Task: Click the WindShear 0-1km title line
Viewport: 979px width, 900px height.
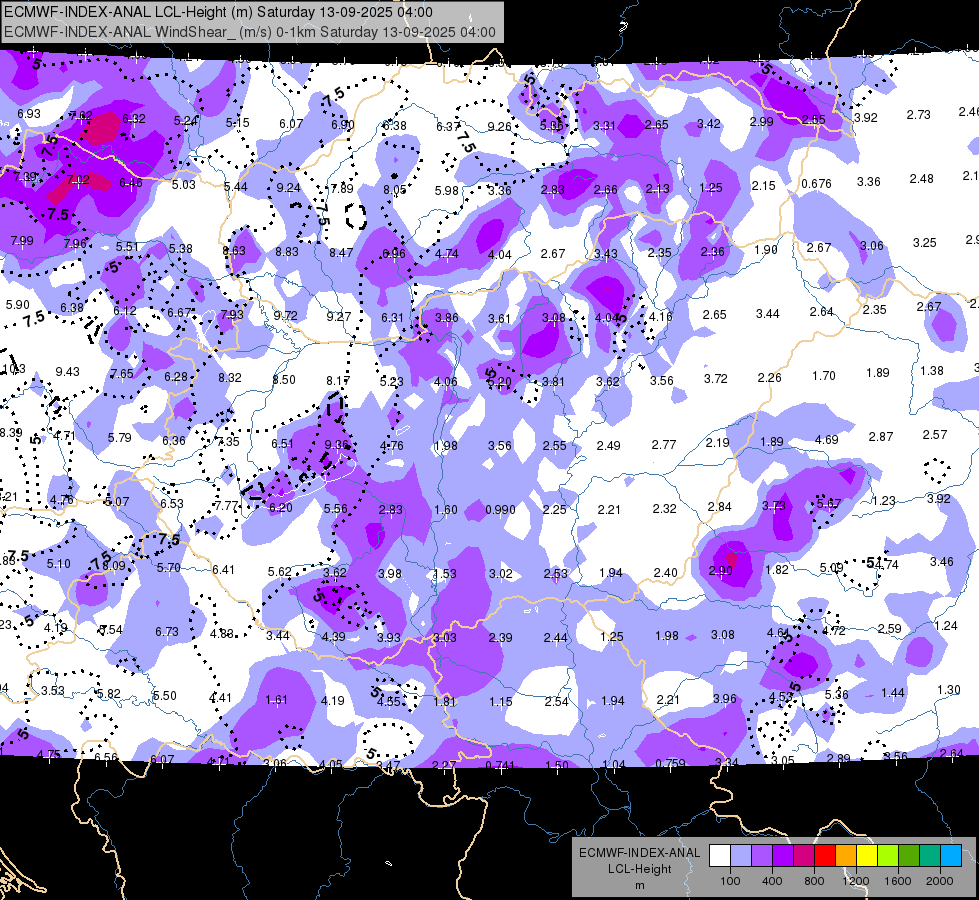Action: click(x=250, y=32)
